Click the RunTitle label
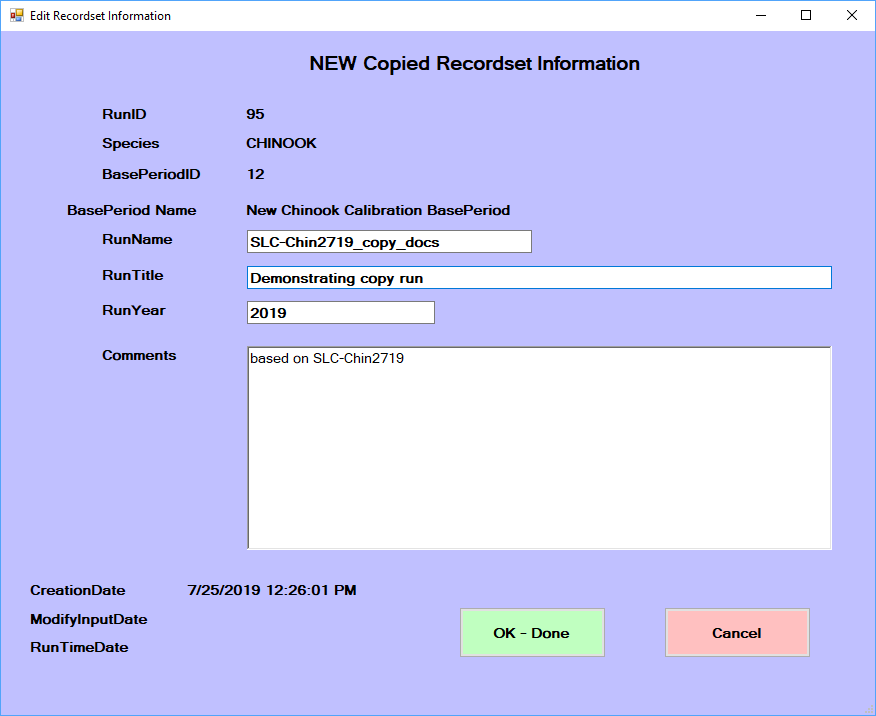The height and width of the screenshot is (716, 876). click(132, 275)
